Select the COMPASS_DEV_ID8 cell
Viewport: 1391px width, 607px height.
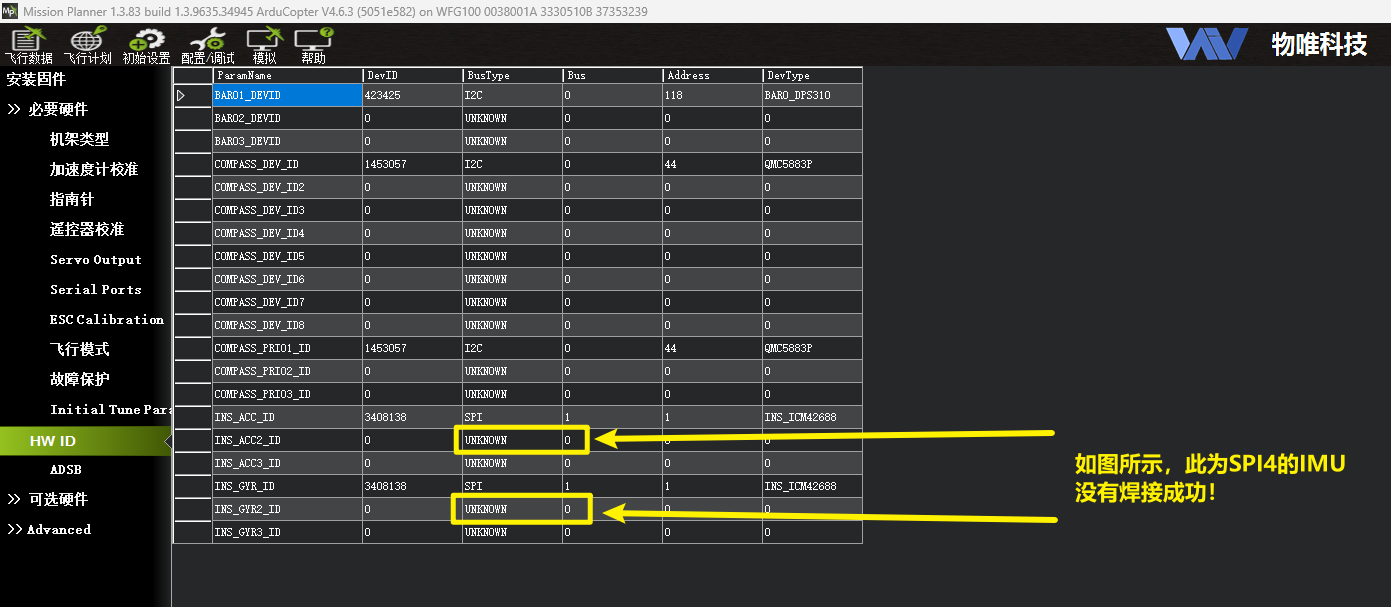click(287, 325)
